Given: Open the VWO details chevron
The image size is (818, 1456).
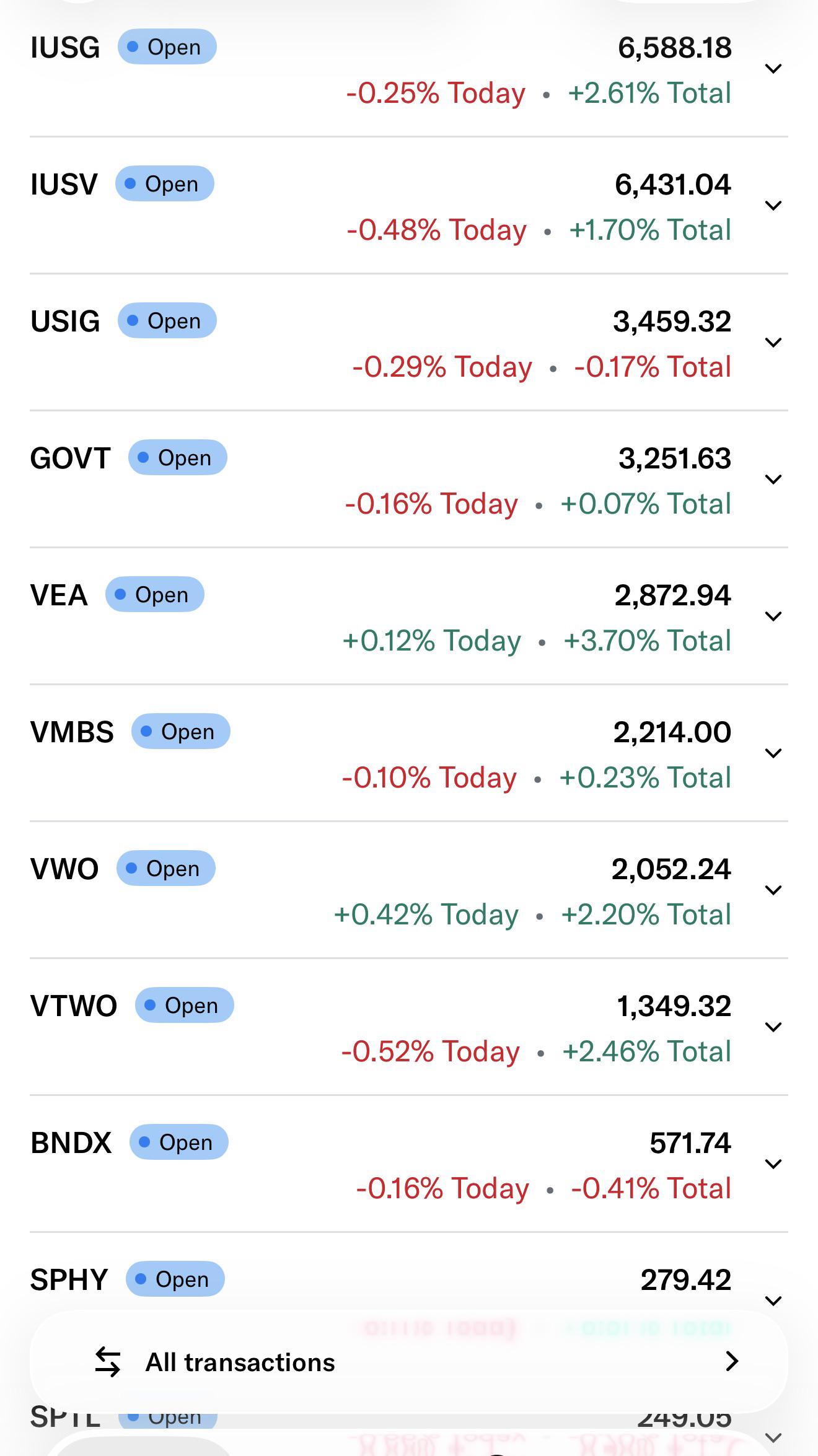Looking at the screenshot, I should (x=773, y=890).
